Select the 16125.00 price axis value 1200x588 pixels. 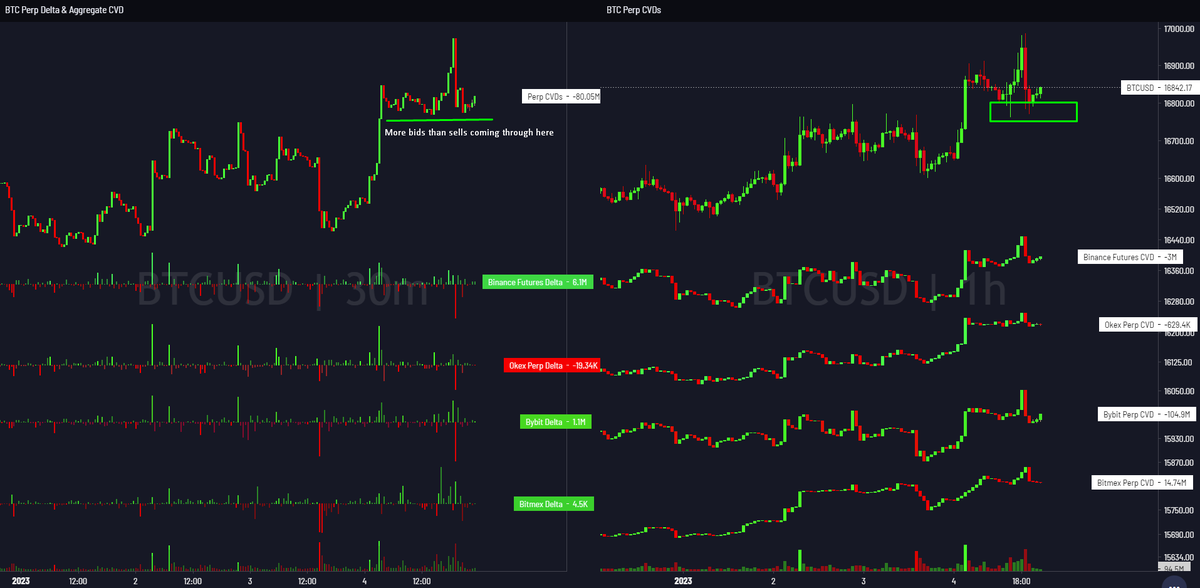click(x=1180, y=363)
